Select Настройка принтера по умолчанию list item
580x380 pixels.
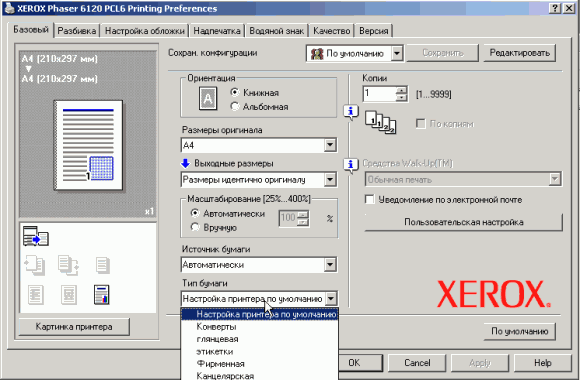point(260,314)
